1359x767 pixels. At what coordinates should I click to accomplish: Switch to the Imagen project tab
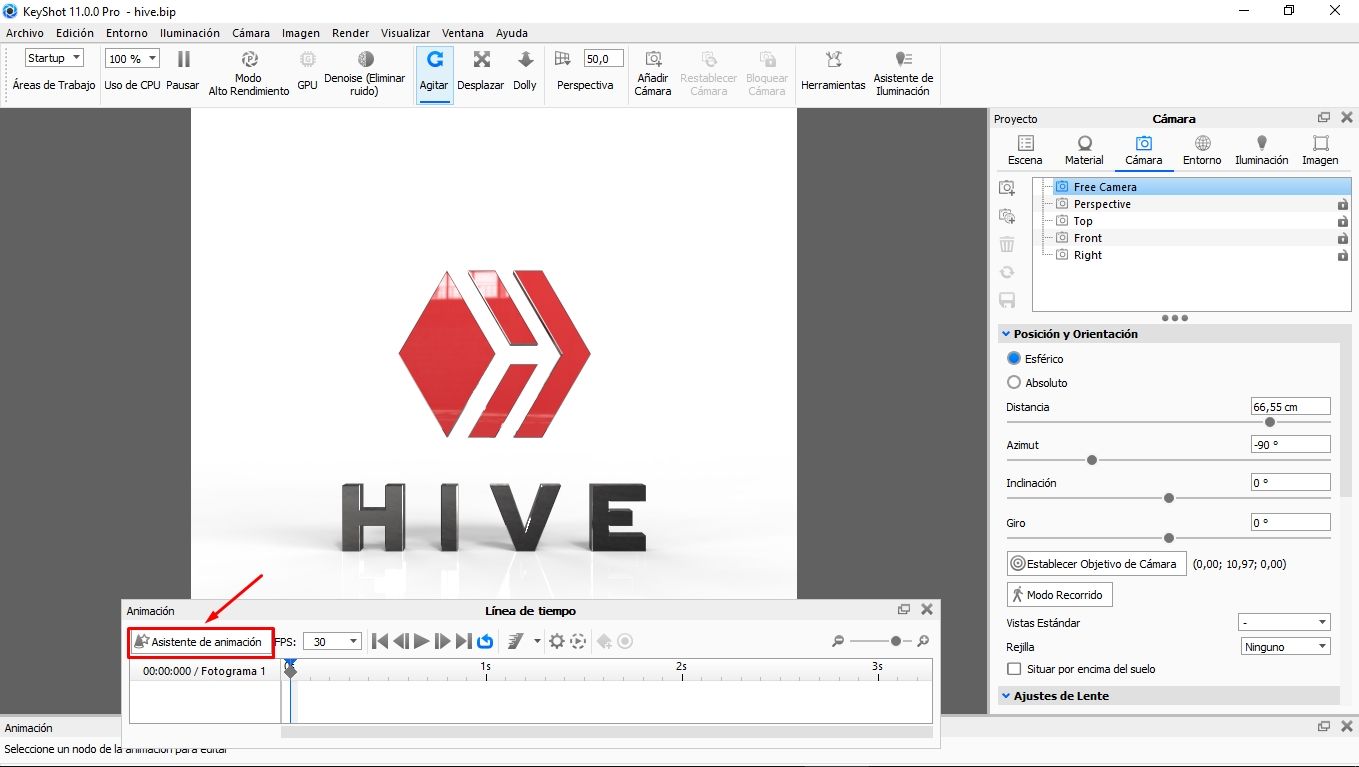[1320, 151]
